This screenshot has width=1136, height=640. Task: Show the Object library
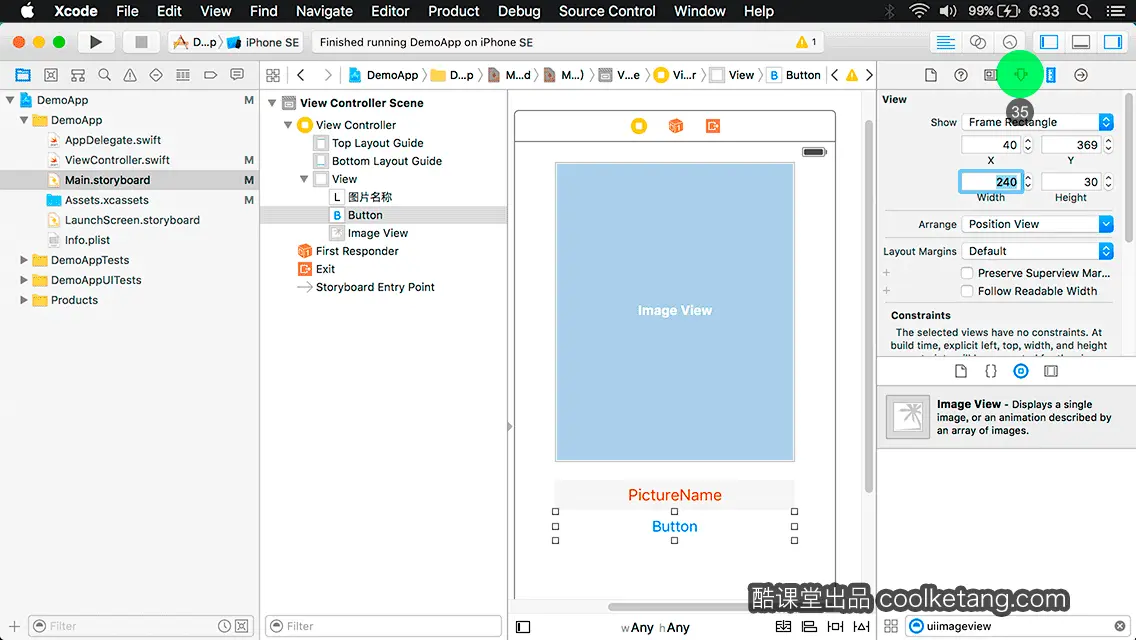tap(1021, 371)
